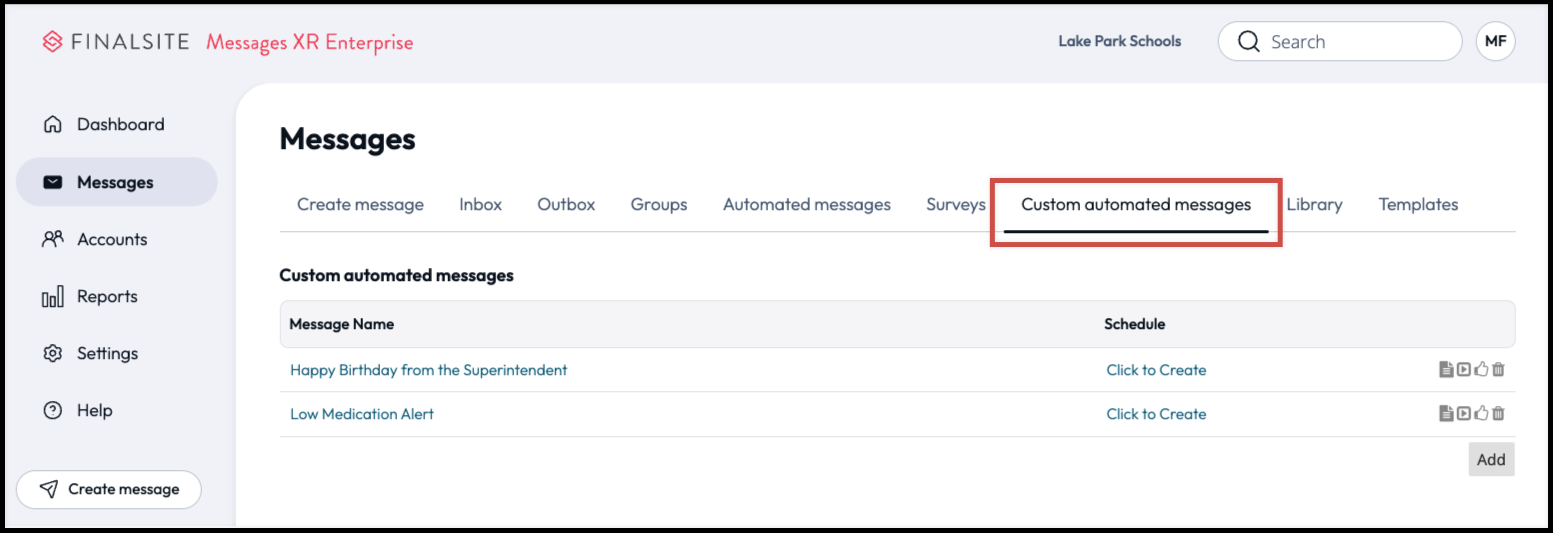Switch to the Inbox tab
1553x533 pixels.
pos(480,205)
